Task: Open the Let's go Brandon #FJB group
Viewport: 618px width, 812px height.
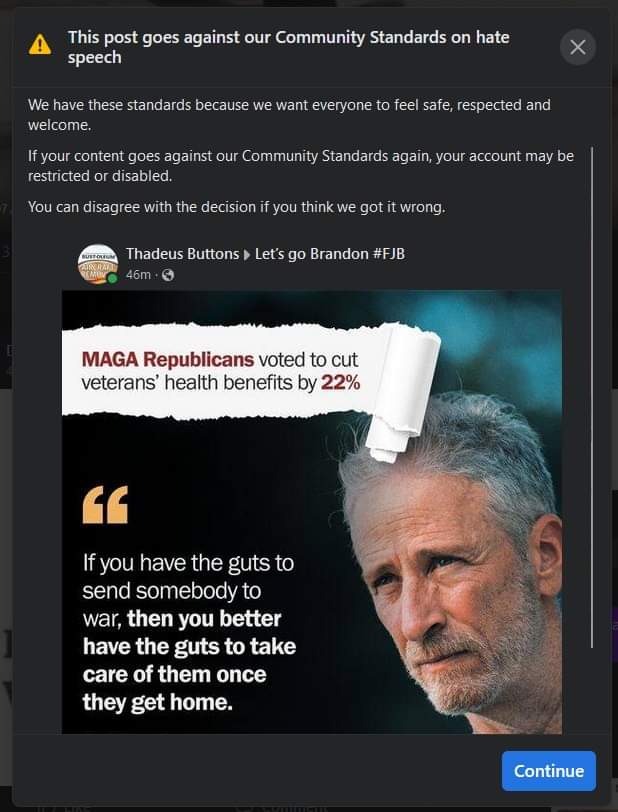Action: (x=330, y=254)
